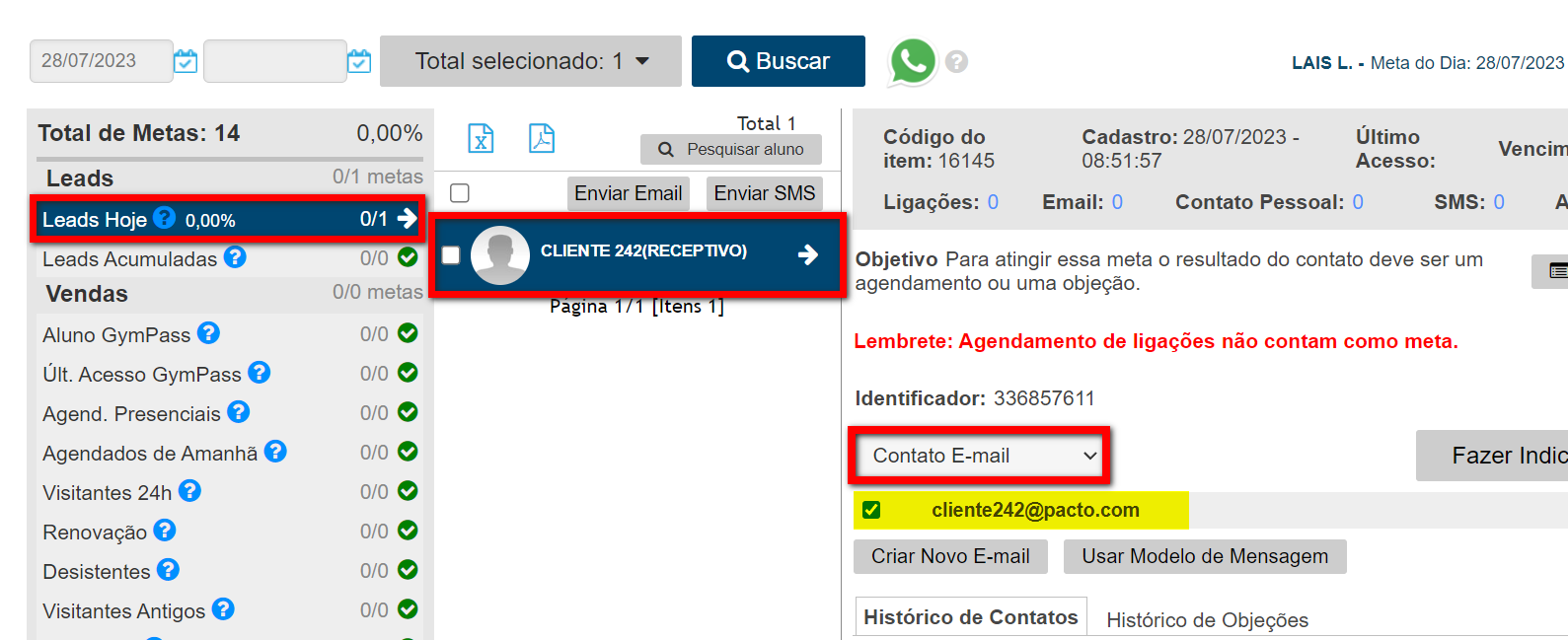Image resolution: width=1568 pixels, height=640 pixels.
Task: Click help icon next to Leads Hoje
Action: pyautogui.click(x=165, y=218)
